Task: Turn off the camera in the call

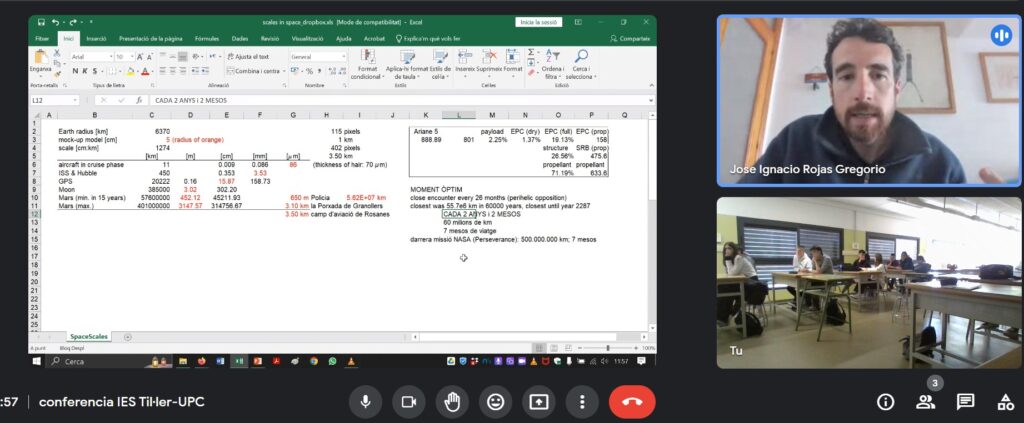Action: 408,401
